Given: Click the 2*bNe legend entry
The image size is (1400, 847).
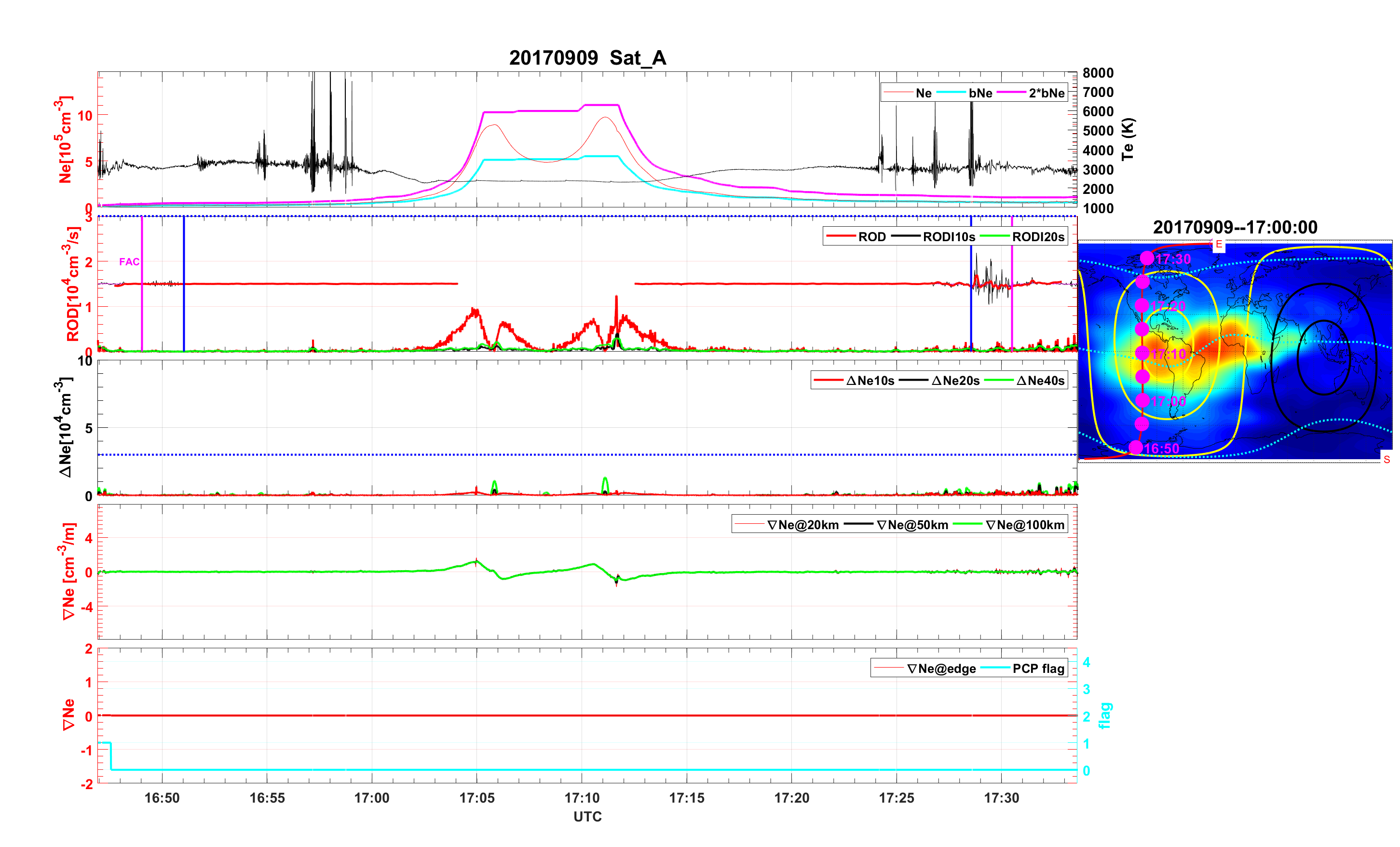Looking at the screenshot, I should pos(1046,93).
